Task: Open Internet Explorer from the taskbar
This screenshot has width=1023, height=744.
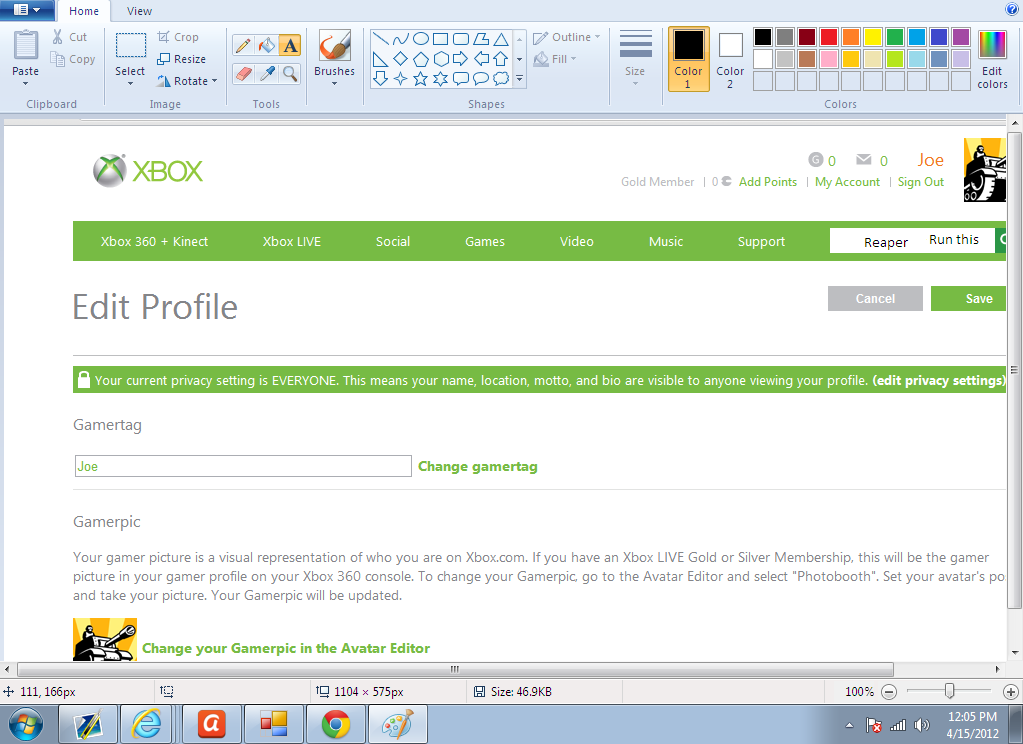Action: click(147, 724)
